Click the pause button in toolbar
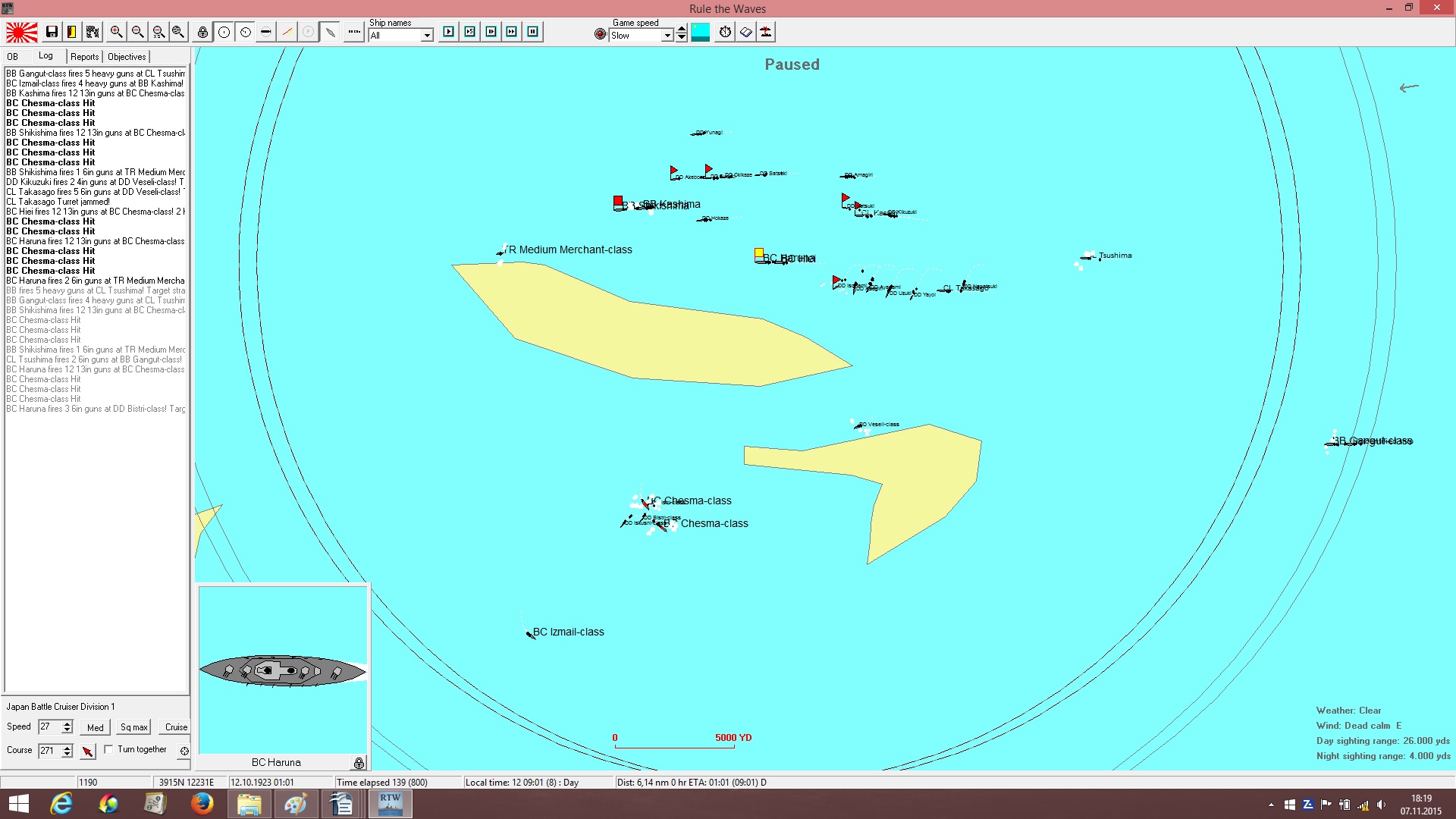The image size is (1456, 819). pyautogui.click(x=533, y=32)
